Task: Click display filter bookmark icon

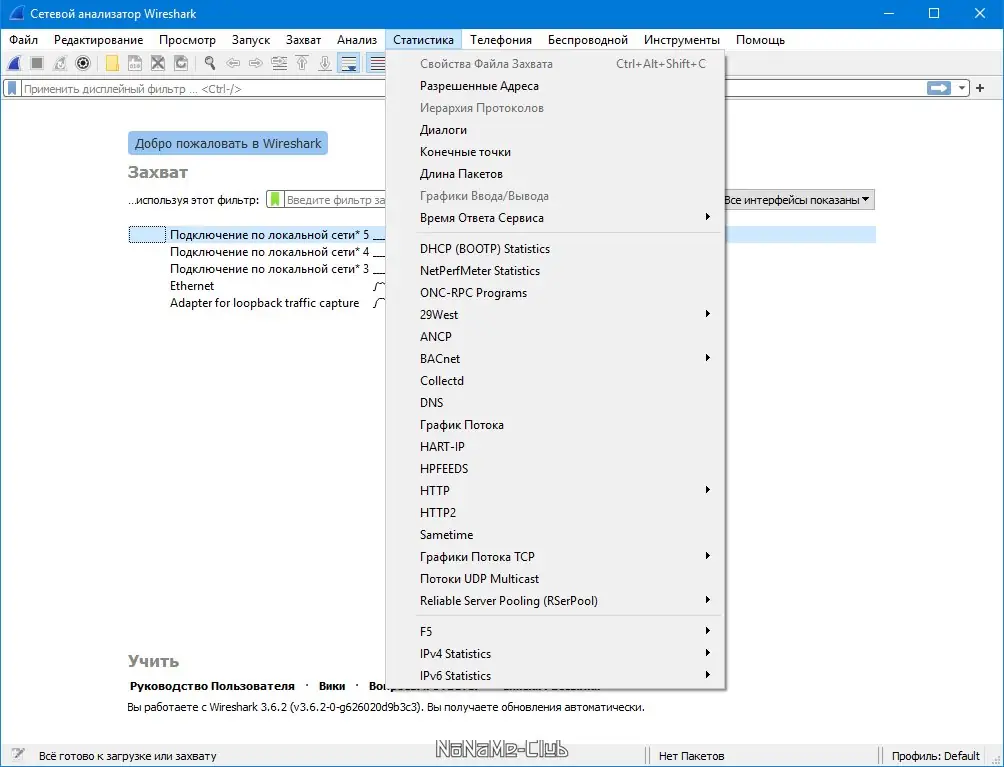Action: 12,88
